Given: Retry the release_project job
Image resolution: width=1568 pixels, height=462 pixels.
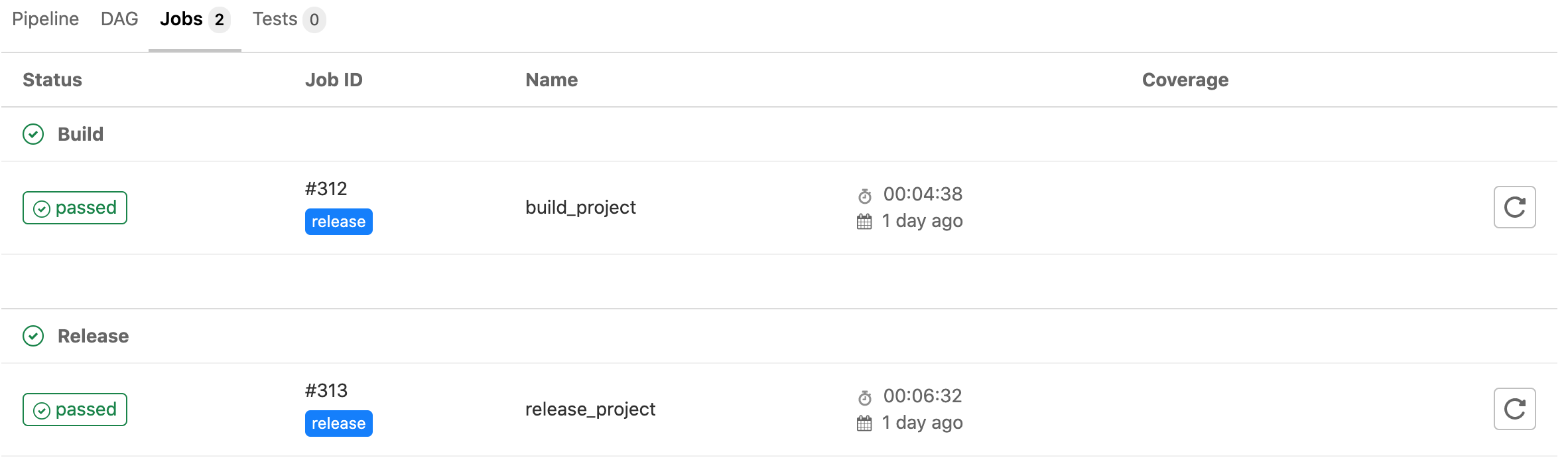Looking at the screenshot, I should (1514, 409).
